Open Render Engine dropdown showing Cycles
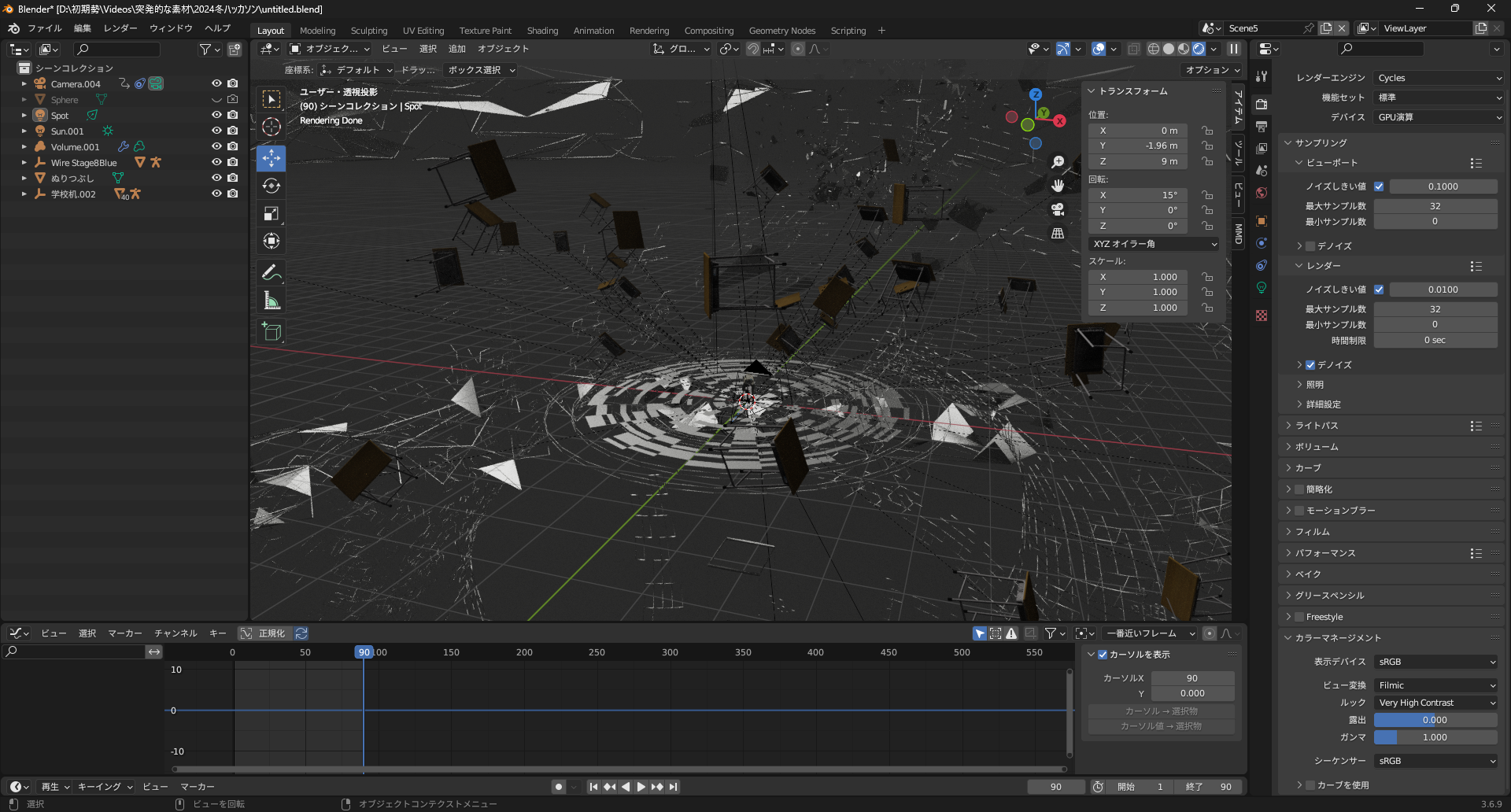 pyautogui.click(x=1439, y=78)
